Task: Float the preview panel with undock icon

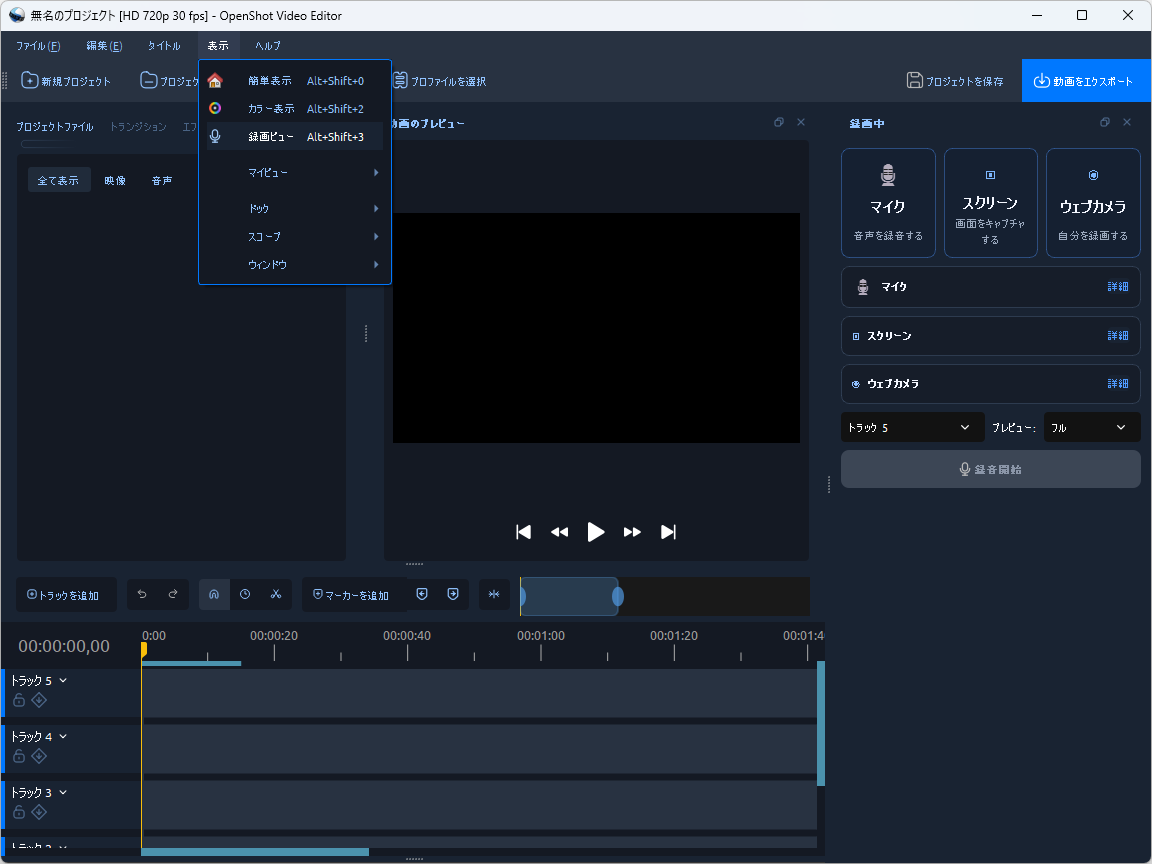Action: (x=779, y=123)
